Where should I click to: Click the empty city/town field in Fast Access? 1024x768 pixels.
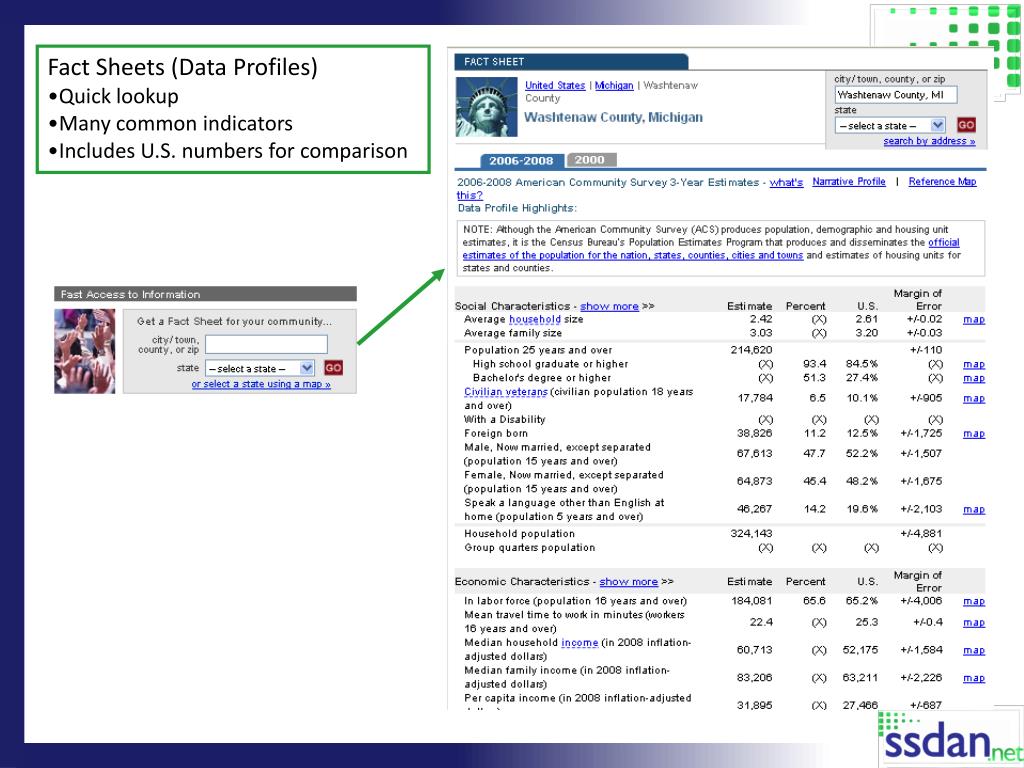(x=266, y=344)
